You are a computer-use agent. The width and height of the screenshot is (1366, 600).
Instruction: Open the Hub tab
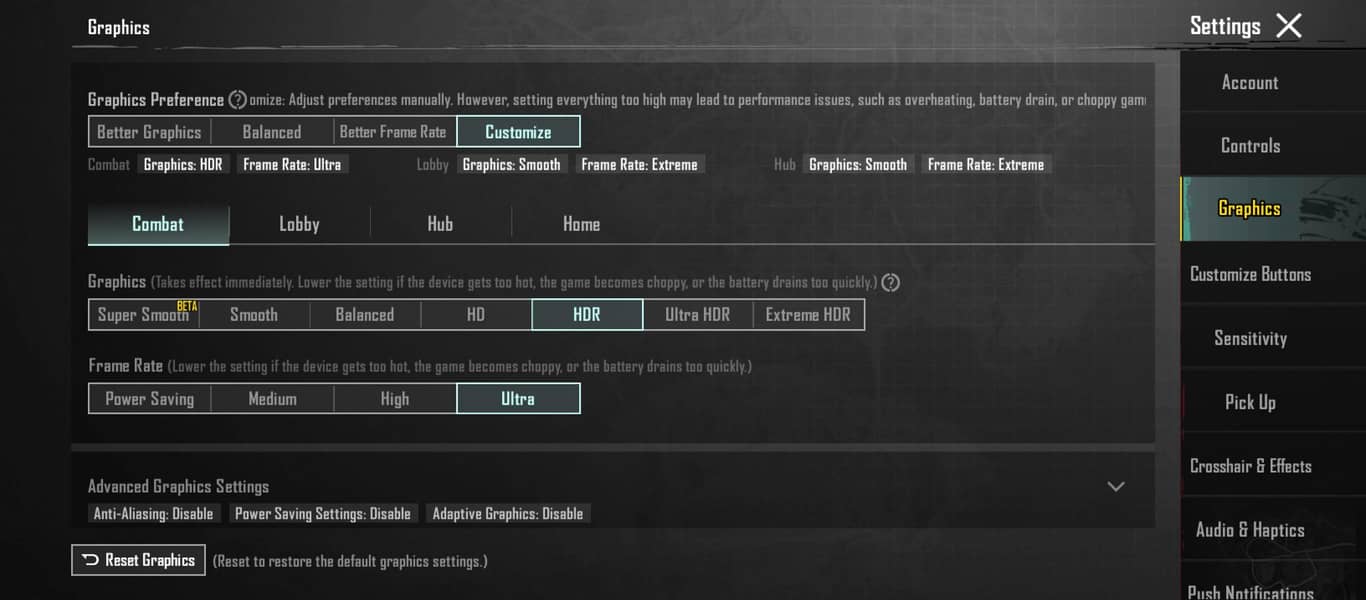(x=440, y=225)
